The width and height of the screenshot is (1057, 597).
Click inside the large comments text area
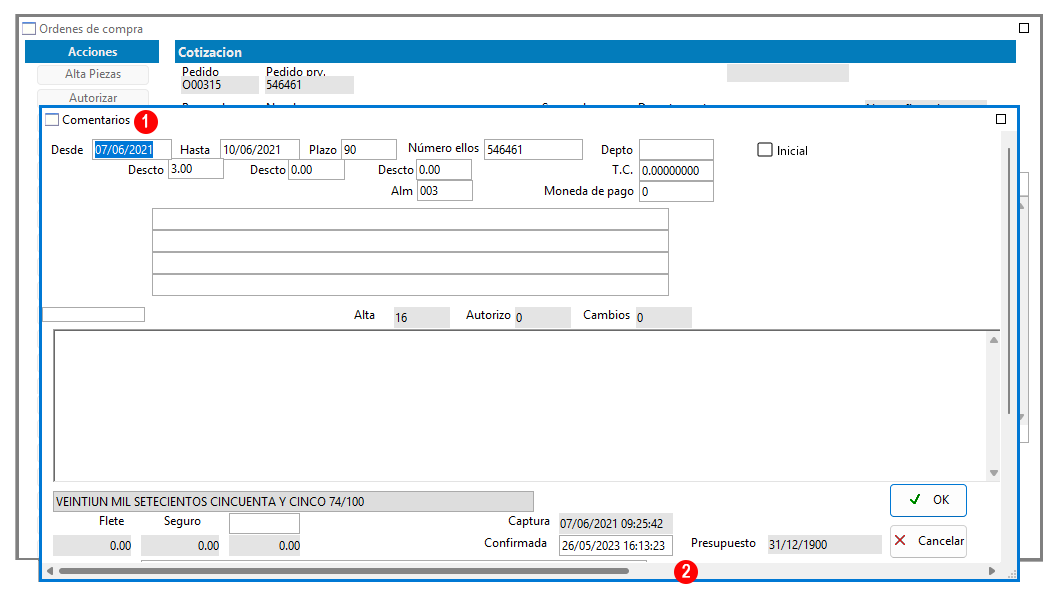click(520, 405)
